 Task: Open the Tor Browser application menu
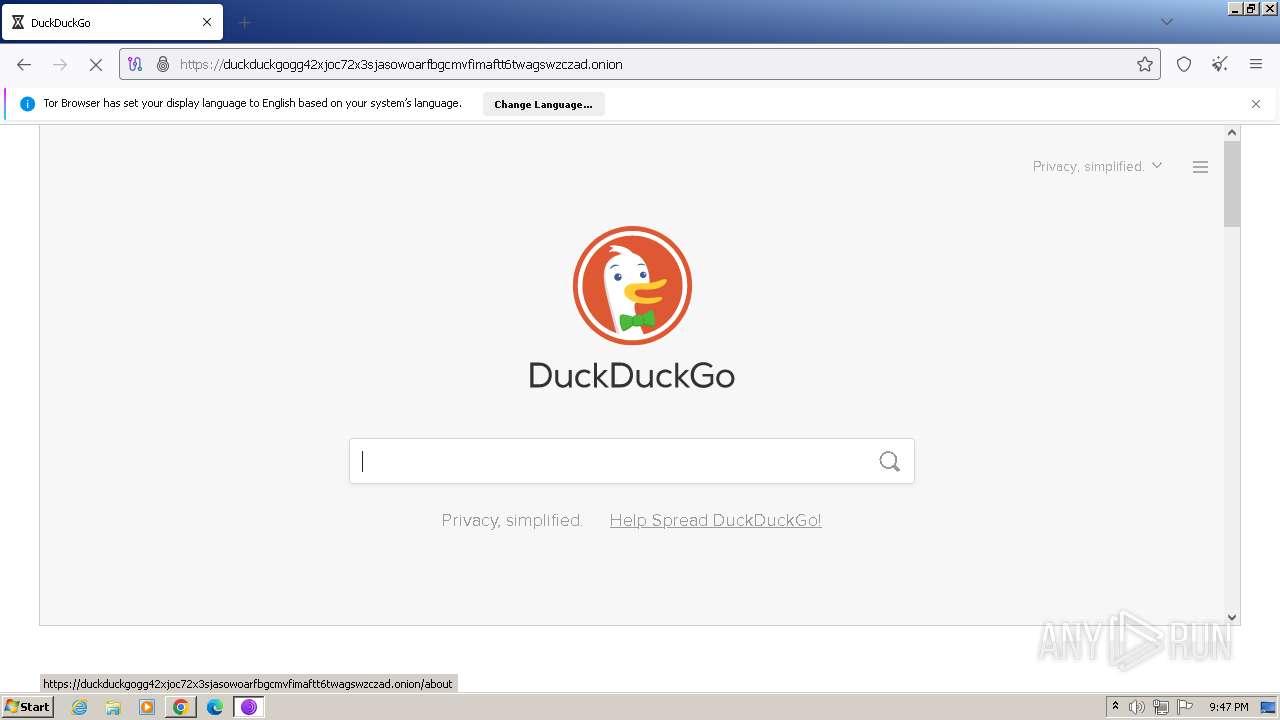1256,64
